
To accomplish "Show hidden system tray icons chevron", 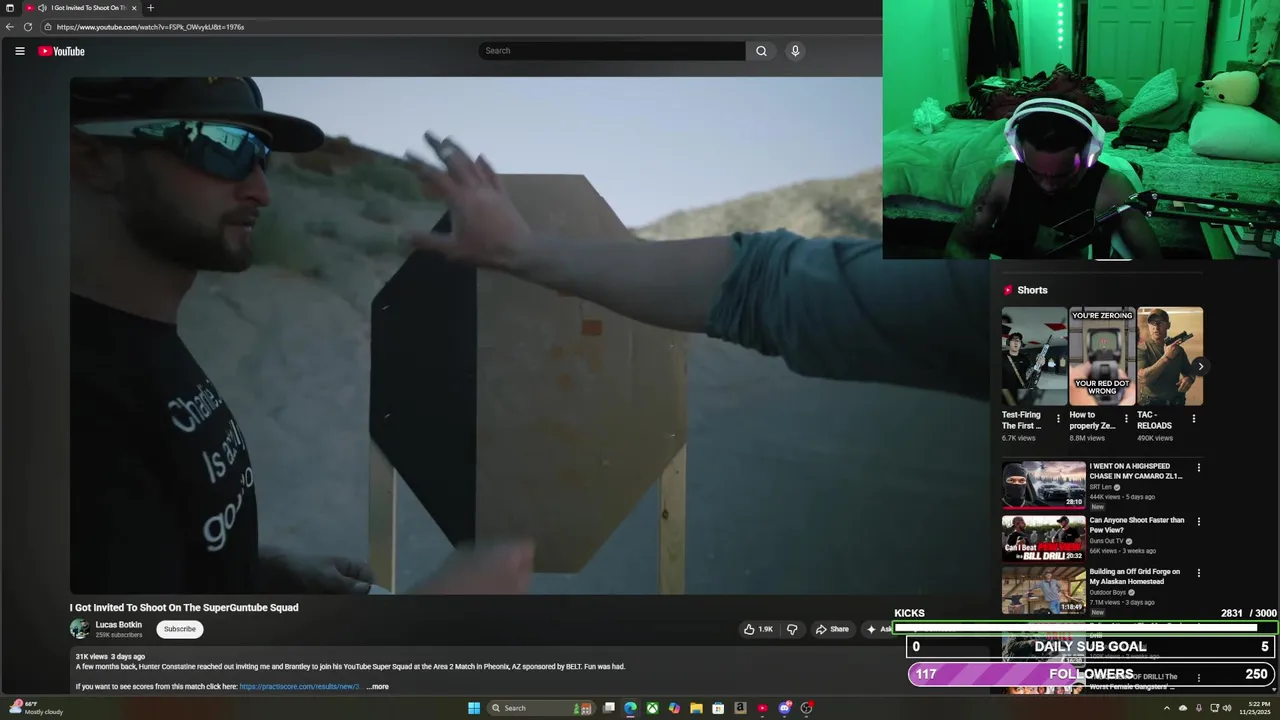I will (1166, 708).
